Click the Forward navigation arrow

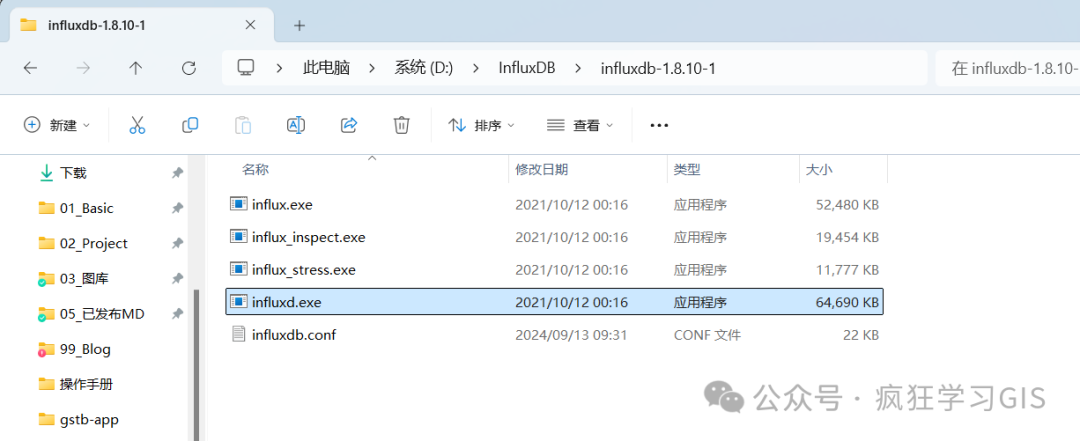pyautogui.click(x=83, y=68)
